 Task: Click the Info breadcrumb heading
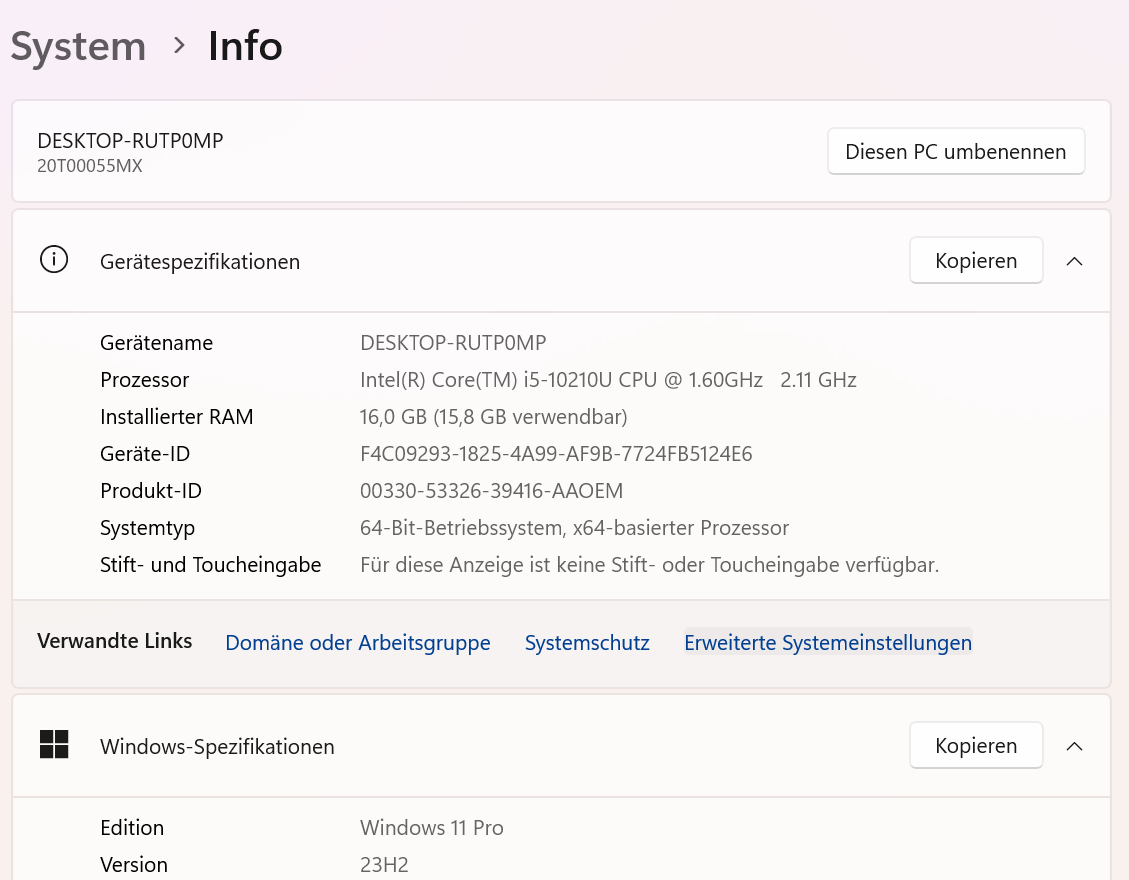pos(245,46)
